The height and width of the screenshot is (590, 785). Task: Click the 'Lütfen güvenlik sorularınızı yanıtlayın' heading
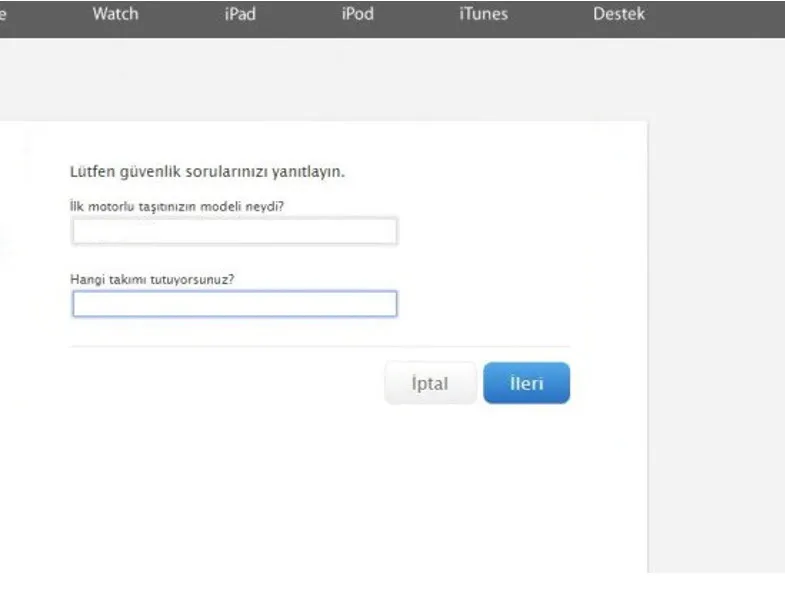pos(207,171)
